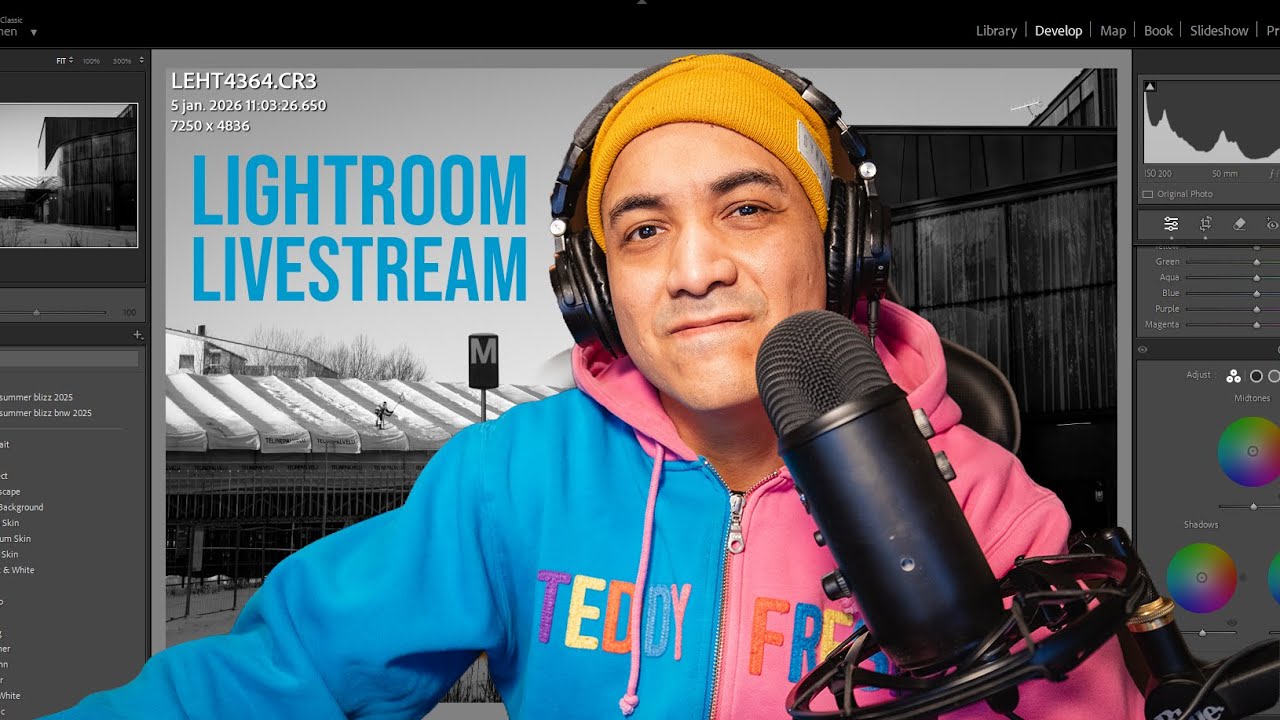Click the Shadows color wheel

coord(1202,578)
